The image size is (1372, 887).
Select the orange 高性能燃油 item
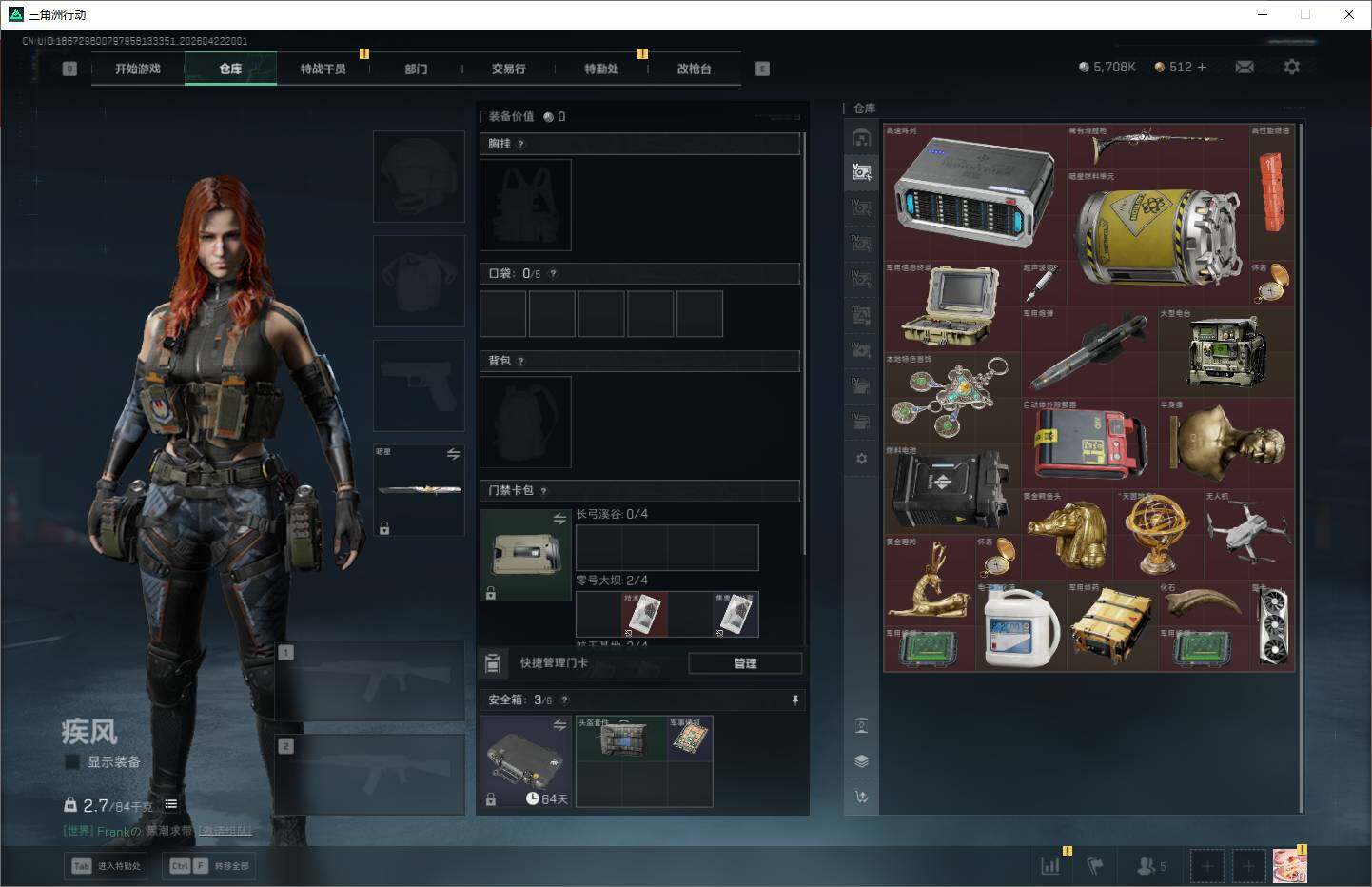coord(1271,192)
